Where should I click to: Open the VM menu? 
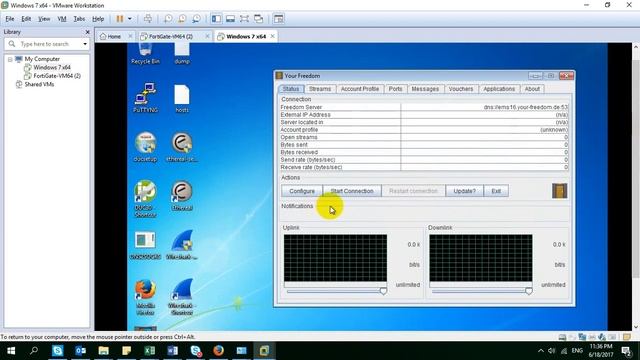pos(62,19)
